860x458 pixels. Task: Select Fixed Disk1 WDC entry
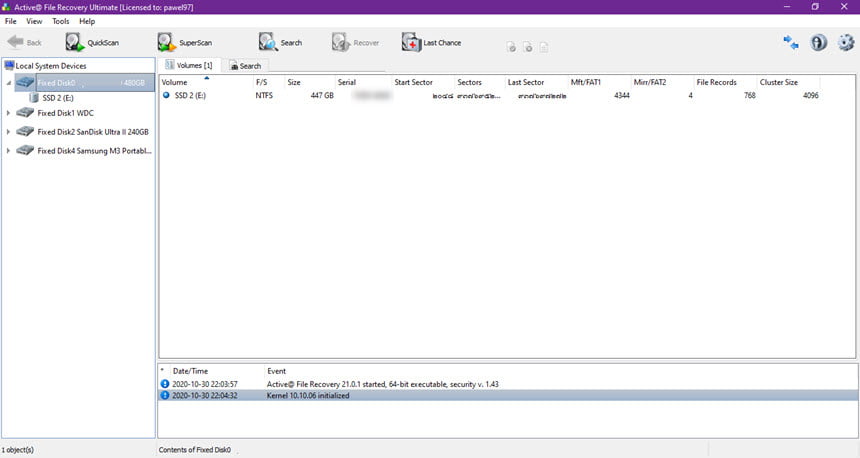point(65,113)
